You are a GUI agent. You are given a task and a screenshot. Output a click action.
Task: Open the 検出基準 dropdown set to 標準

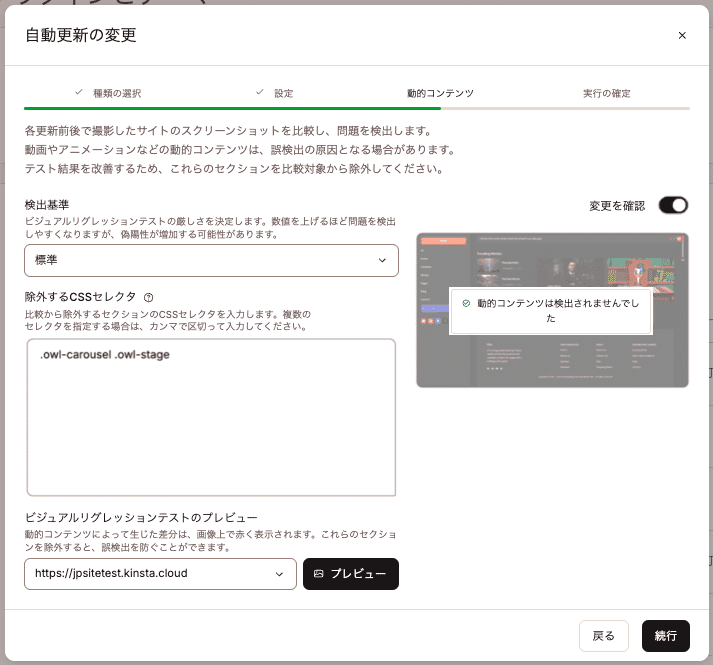[211, 260]
